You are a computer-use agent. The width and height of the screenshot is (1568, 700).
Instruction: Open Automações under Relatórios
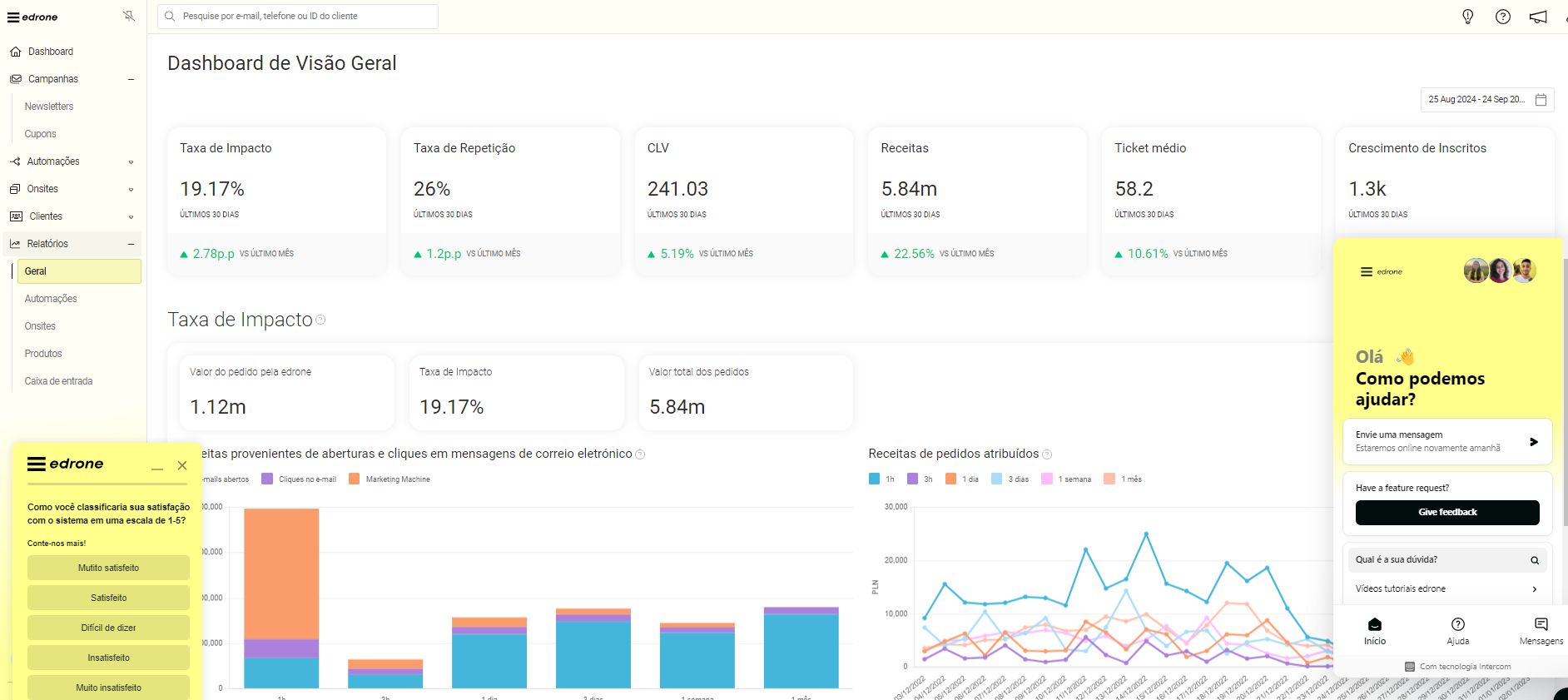(x=51, y=299)
